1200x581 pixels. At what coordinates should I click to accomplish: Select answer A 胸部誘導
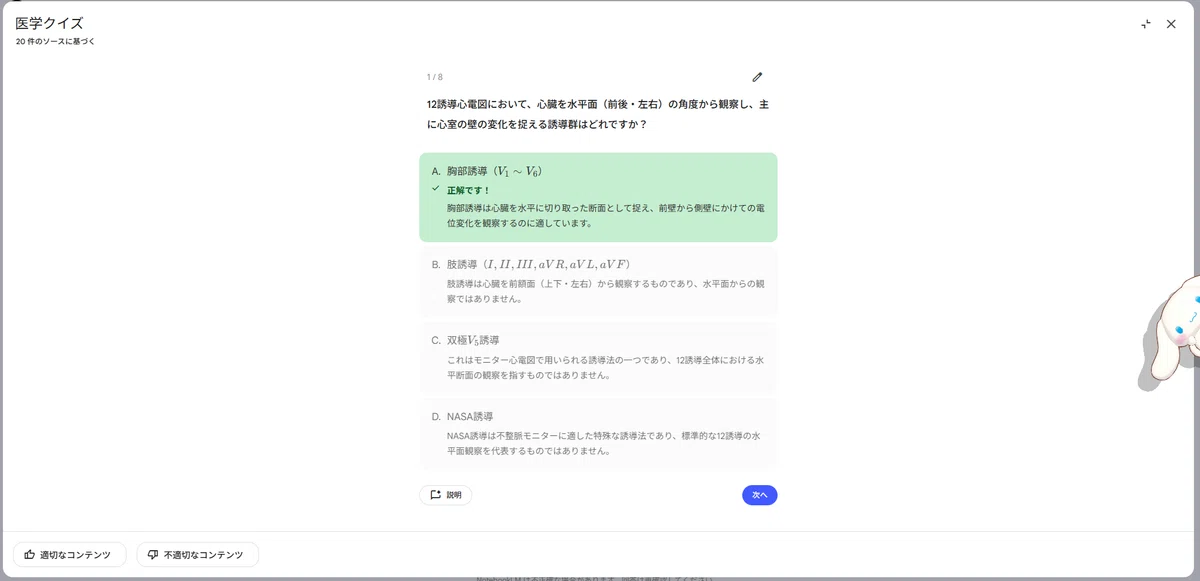tap(598, 197)
